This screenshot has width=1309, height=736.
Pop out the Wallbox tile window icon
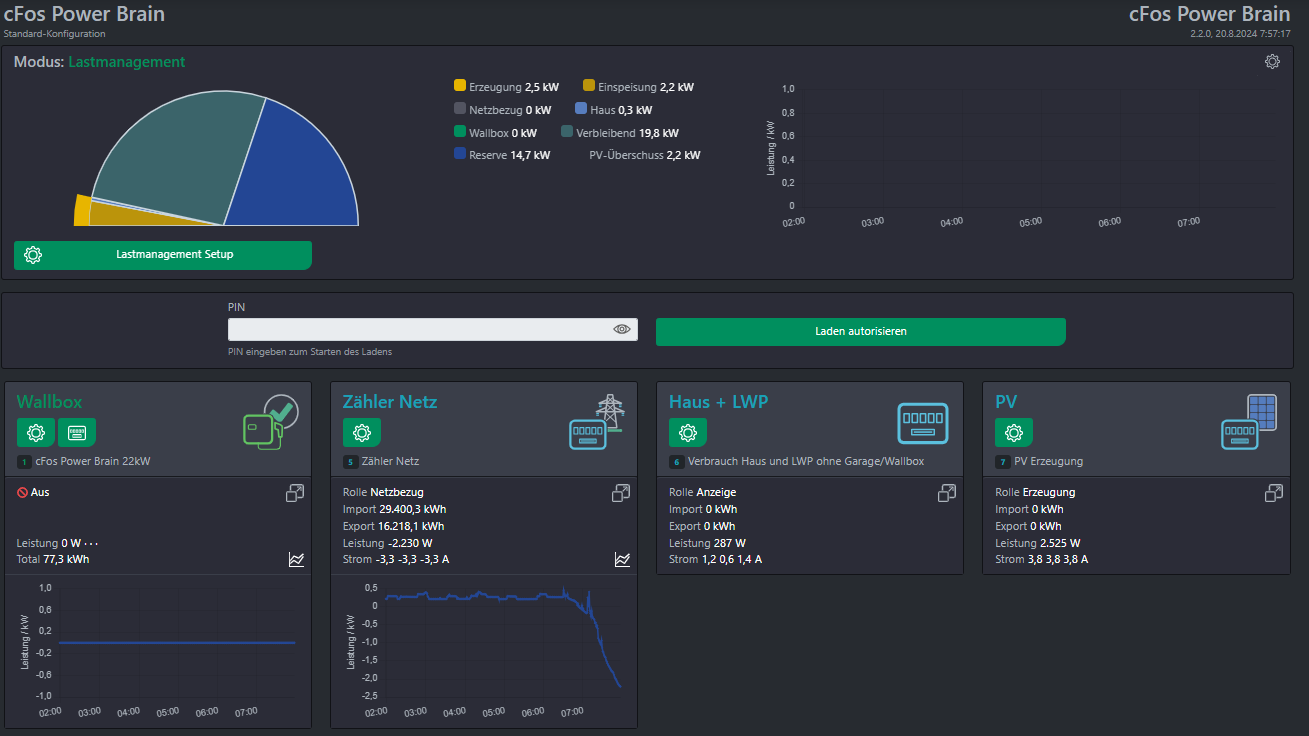(x=295, y=493)
